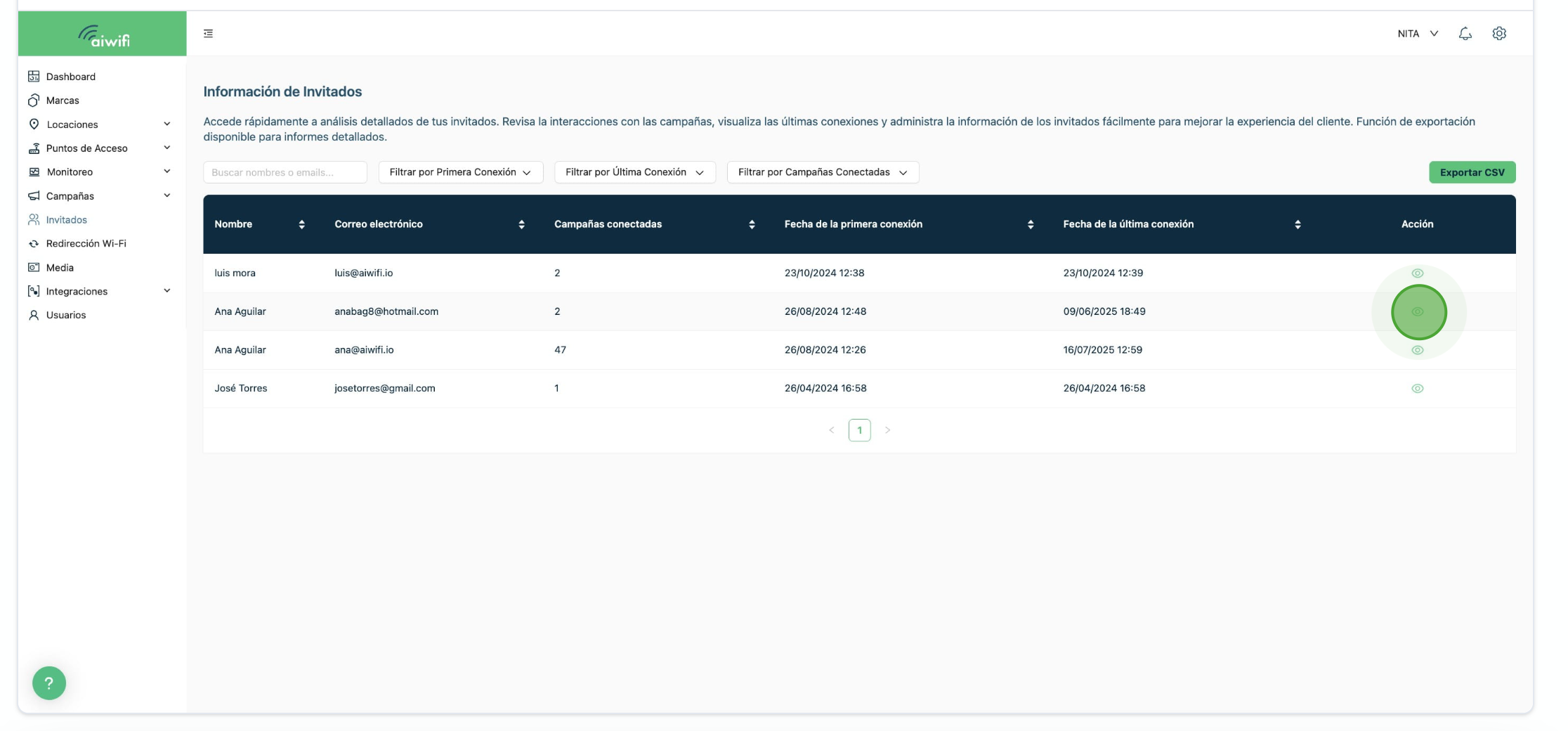Sort by Correo electrónico column arrows
The width and height of the screenshot is (1568, 731).
point(521,224)
